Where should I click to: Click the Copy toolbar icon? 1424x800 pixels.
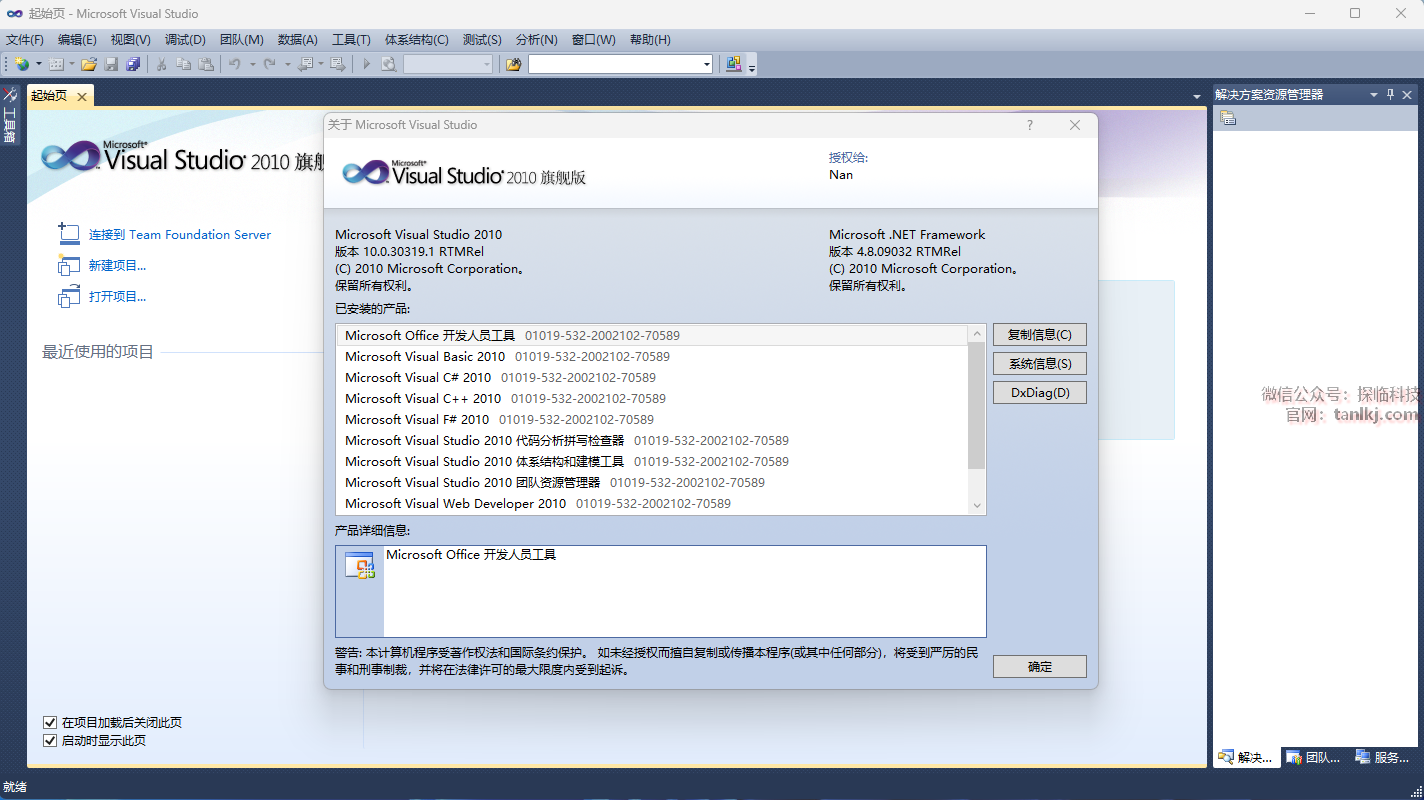click(x=183, y=64)
